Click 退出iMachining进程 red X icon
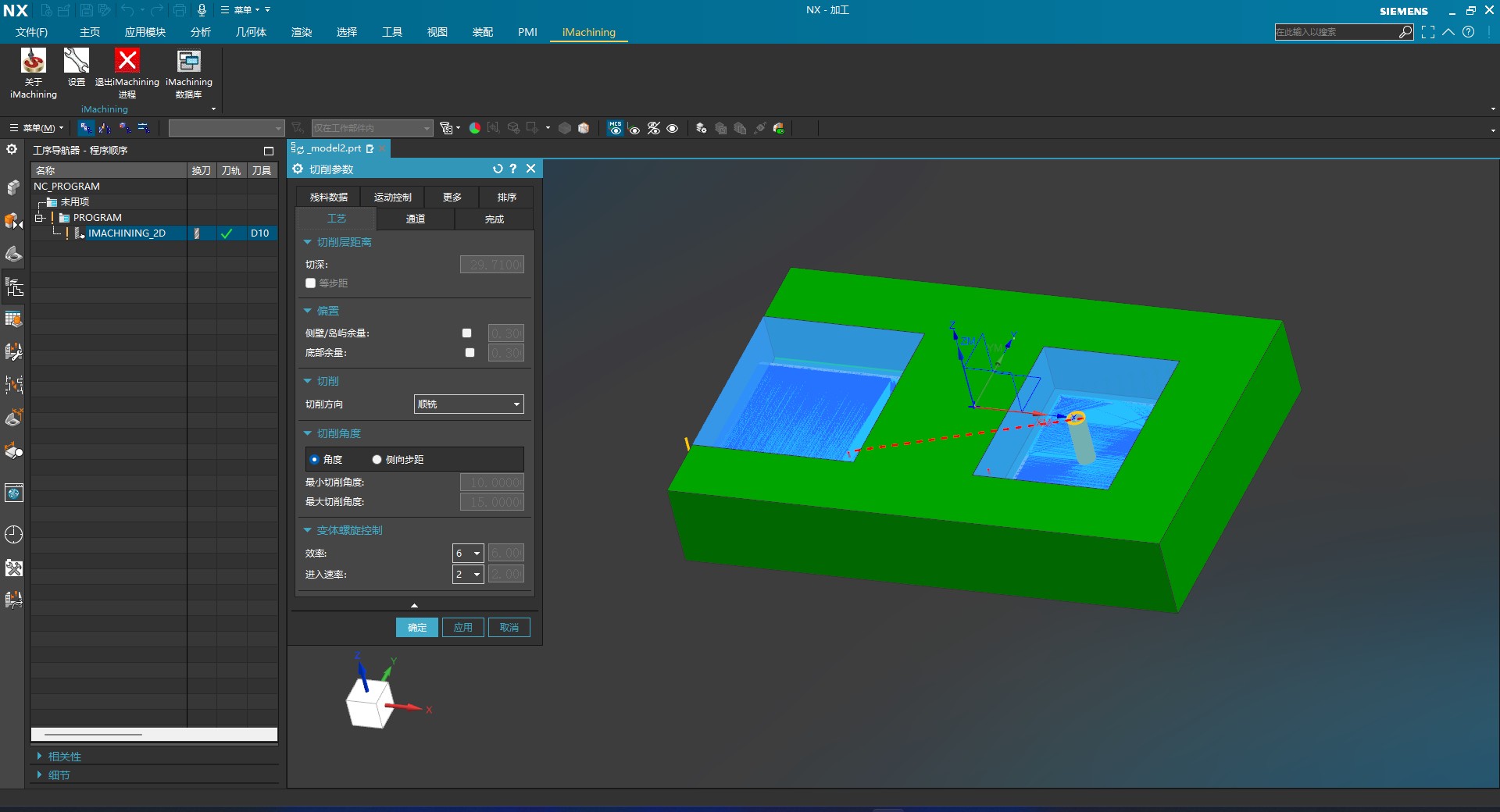This screenshot has width=1500, height=812. (x=127, y=73)
